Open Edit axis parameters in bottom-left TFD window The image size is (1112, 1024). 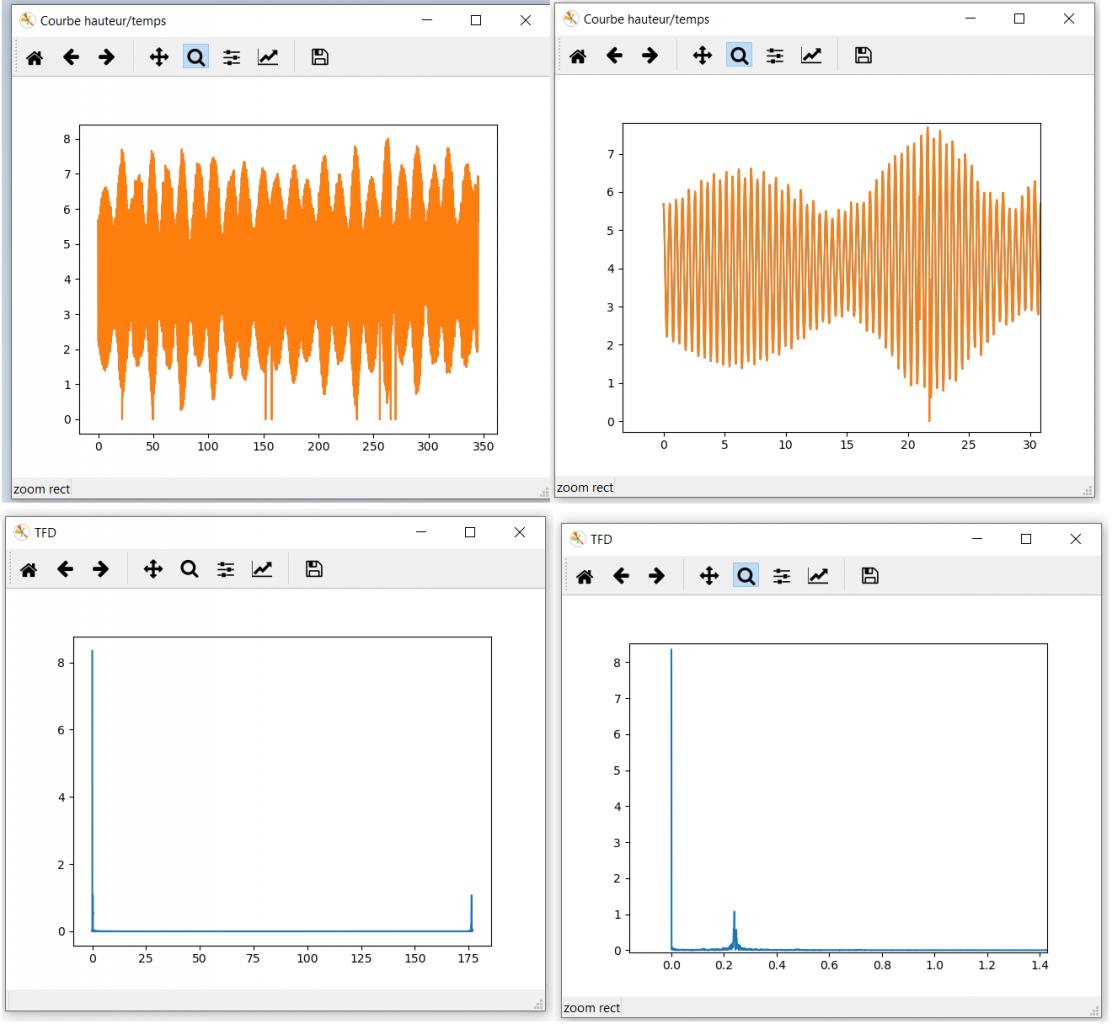(x=262, y=569)
